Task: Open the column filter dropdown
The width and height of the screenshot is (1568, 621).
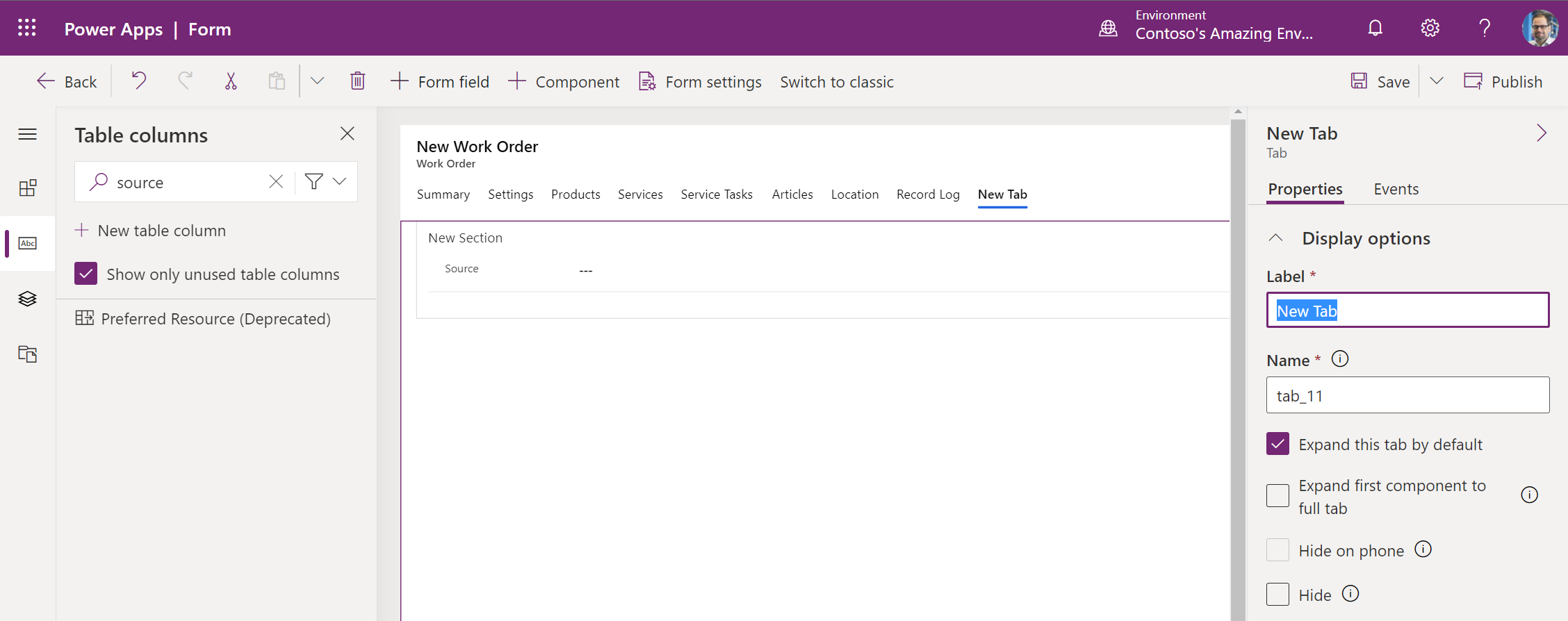Action: click(x=326, y=182)
